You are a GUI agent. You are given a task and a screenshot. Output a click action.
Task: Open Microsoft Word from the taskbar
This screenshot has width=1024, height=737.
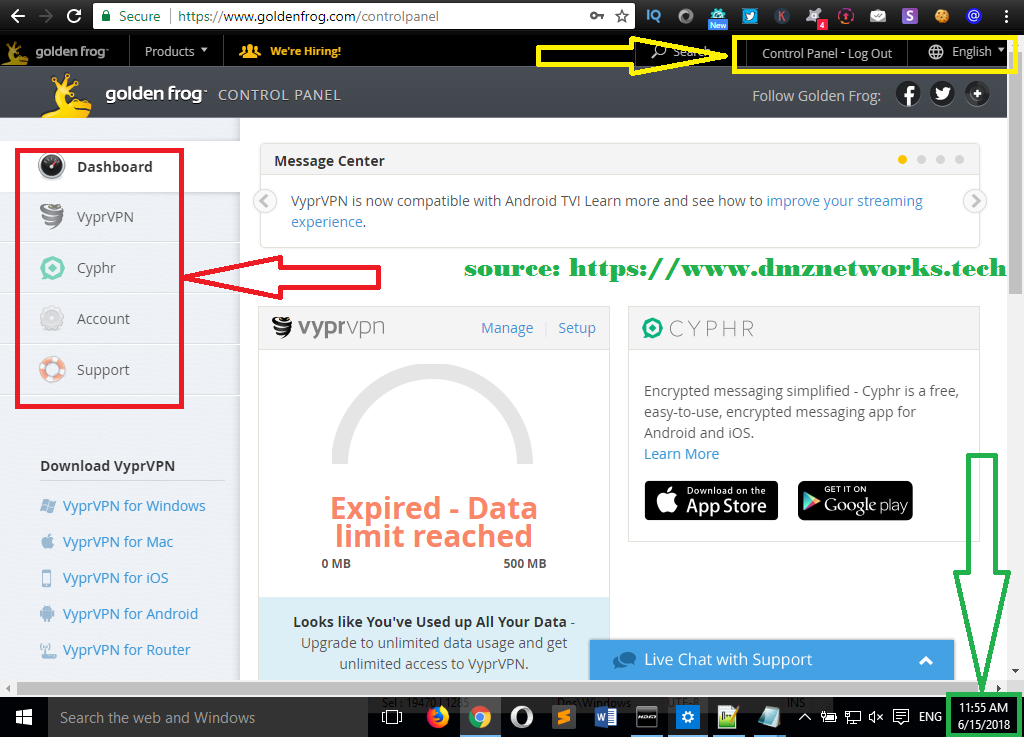pyautogui.click(x=605, y=717)
